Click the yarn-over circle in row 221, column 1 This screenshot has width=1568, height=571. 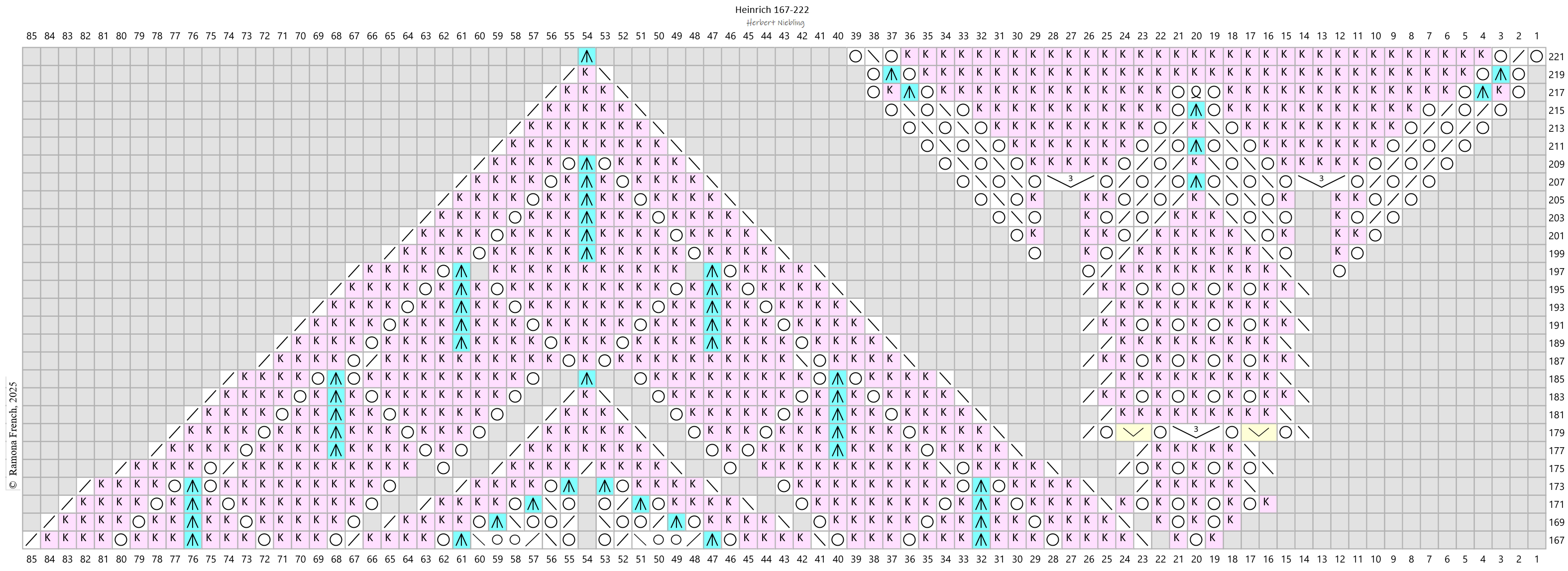tap(1536, 57)
